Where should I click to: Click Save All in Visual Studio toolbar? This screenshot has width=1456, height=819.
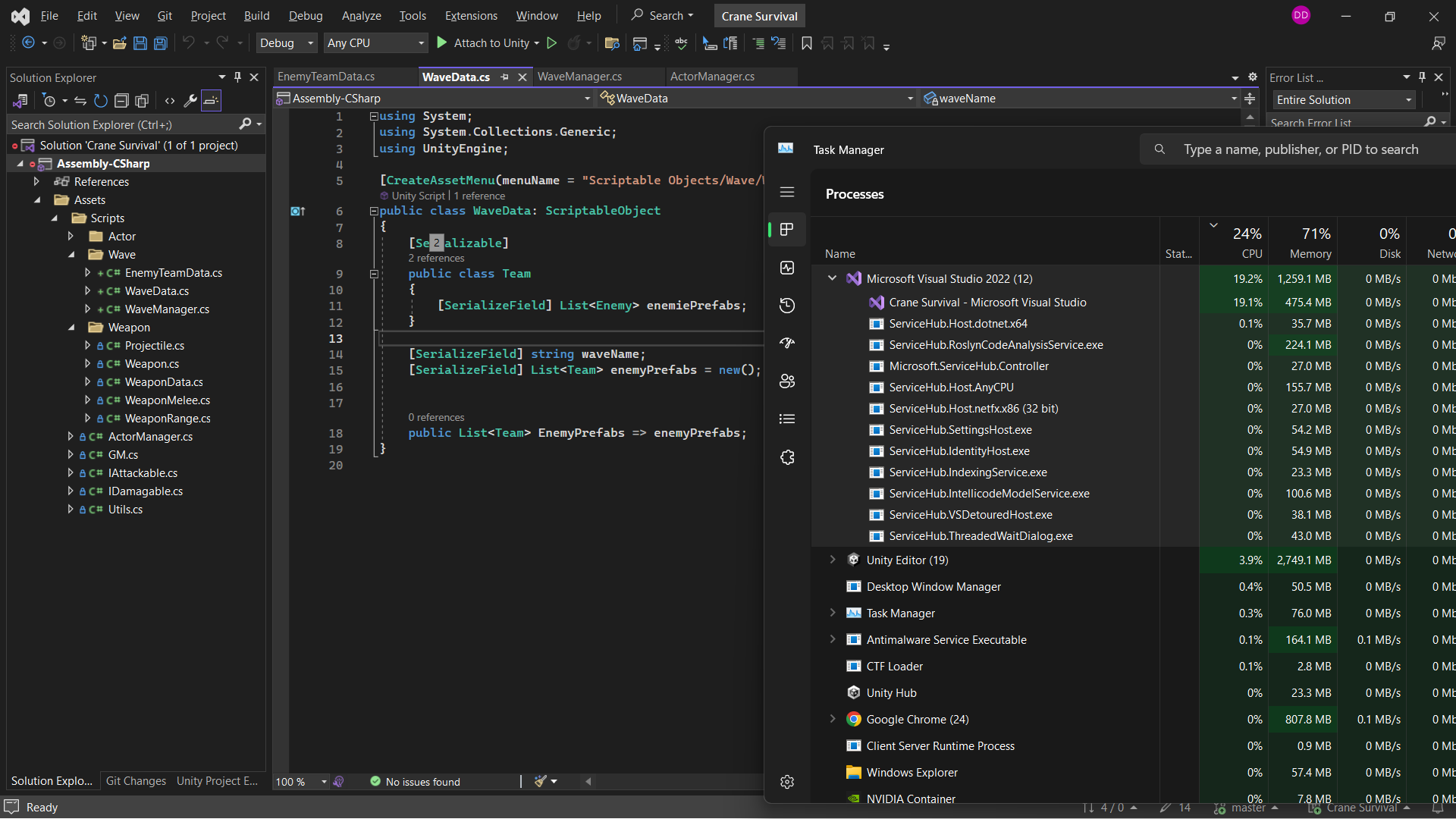(161, 43)
